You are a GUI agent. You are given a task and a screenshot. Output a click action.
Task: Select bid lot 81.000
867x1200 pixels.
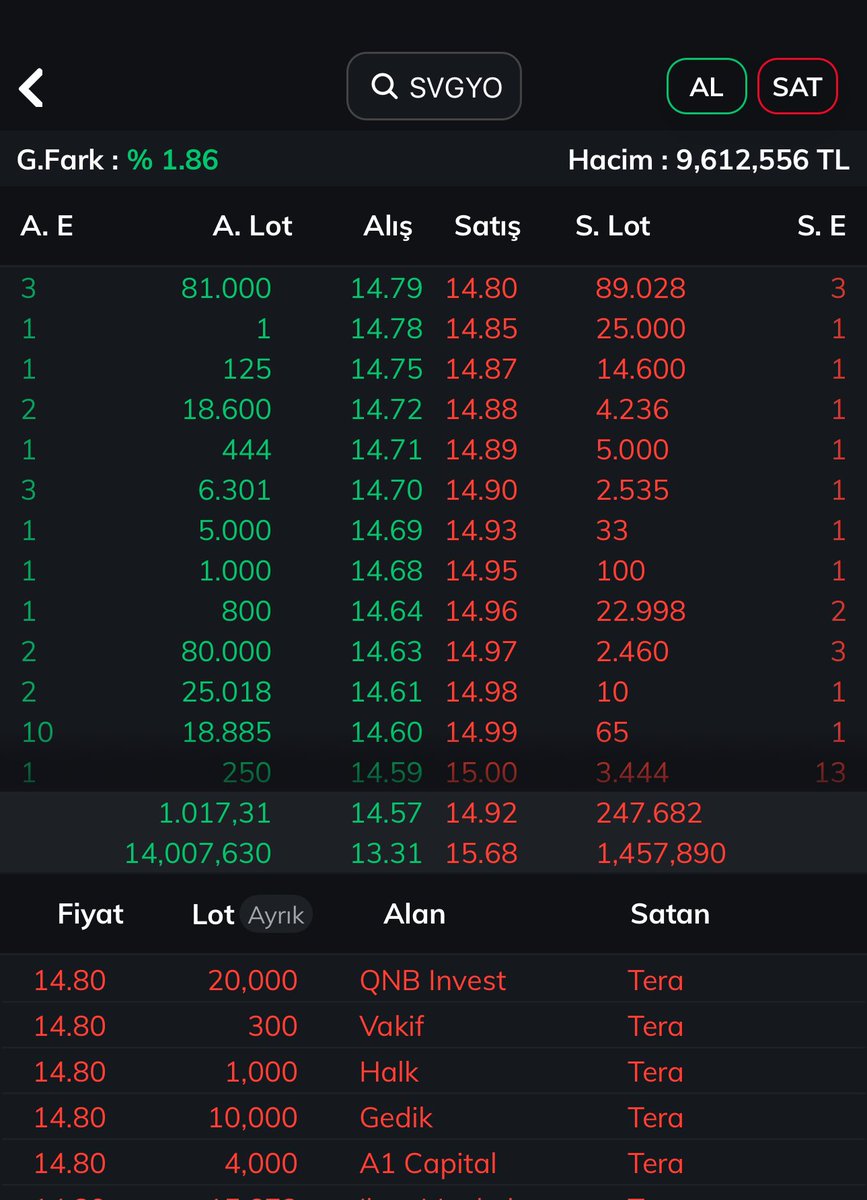[226, 289]
